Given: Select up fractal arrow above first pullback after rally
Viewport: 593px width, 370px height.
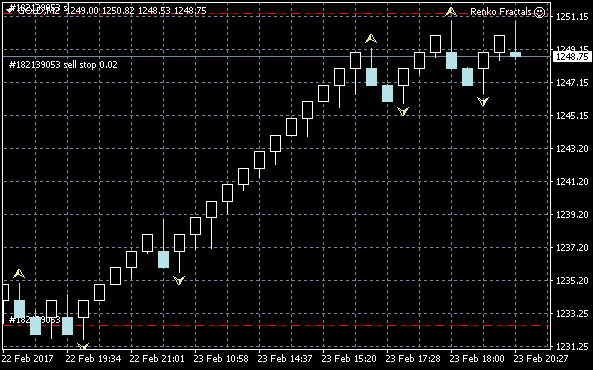Looking at the screenshot, I should [x=371, y=38].
